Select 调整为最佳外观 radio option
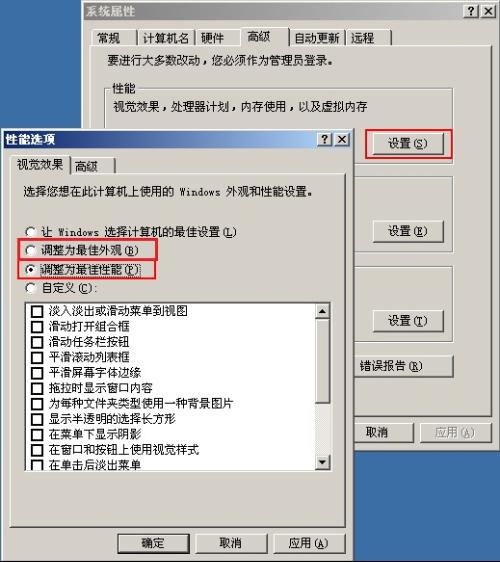This screenshot has width=500, height=562. 31,250
